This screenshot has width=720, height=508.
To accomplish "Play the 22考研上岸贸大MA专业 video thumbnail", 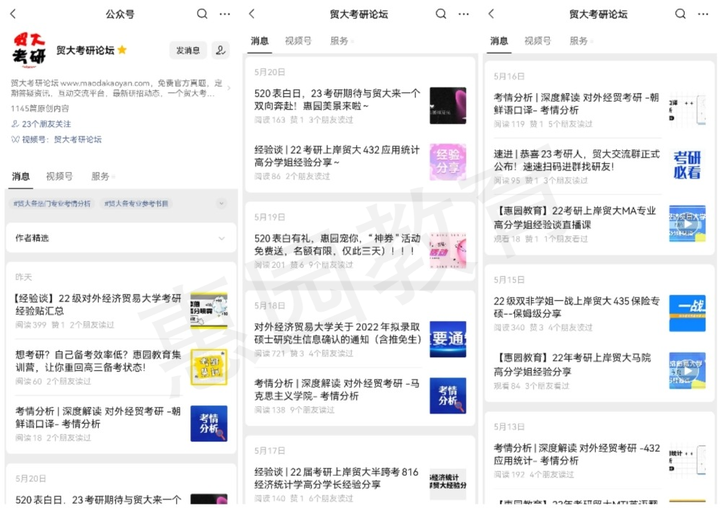I will [687, 224].
